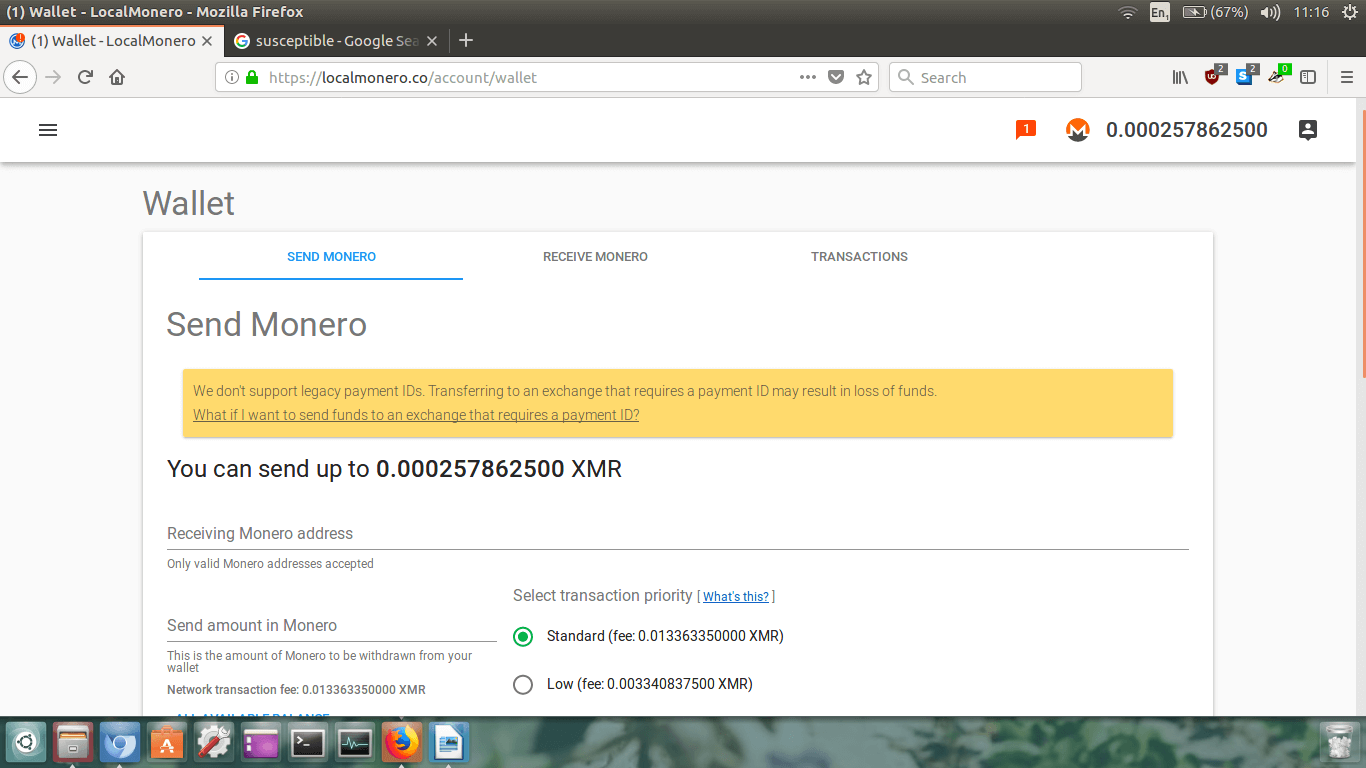Image resolution: width=1366 pixels, height=768 pixels.
Task: Open the orange notifications icon with badge 1
Action: click(x=1025, y=130)
